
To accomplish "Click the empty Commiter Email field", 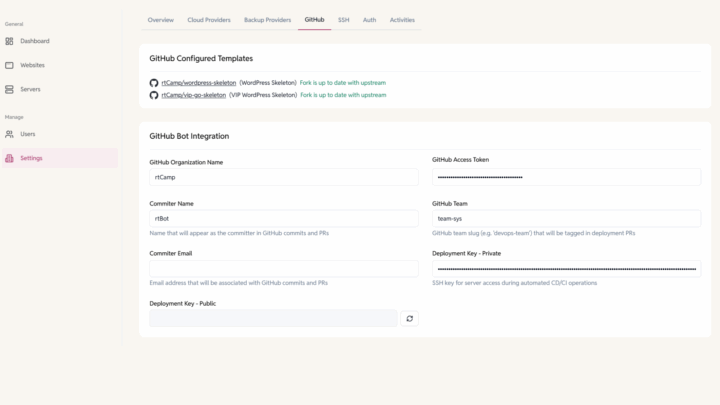I will 284,269.
